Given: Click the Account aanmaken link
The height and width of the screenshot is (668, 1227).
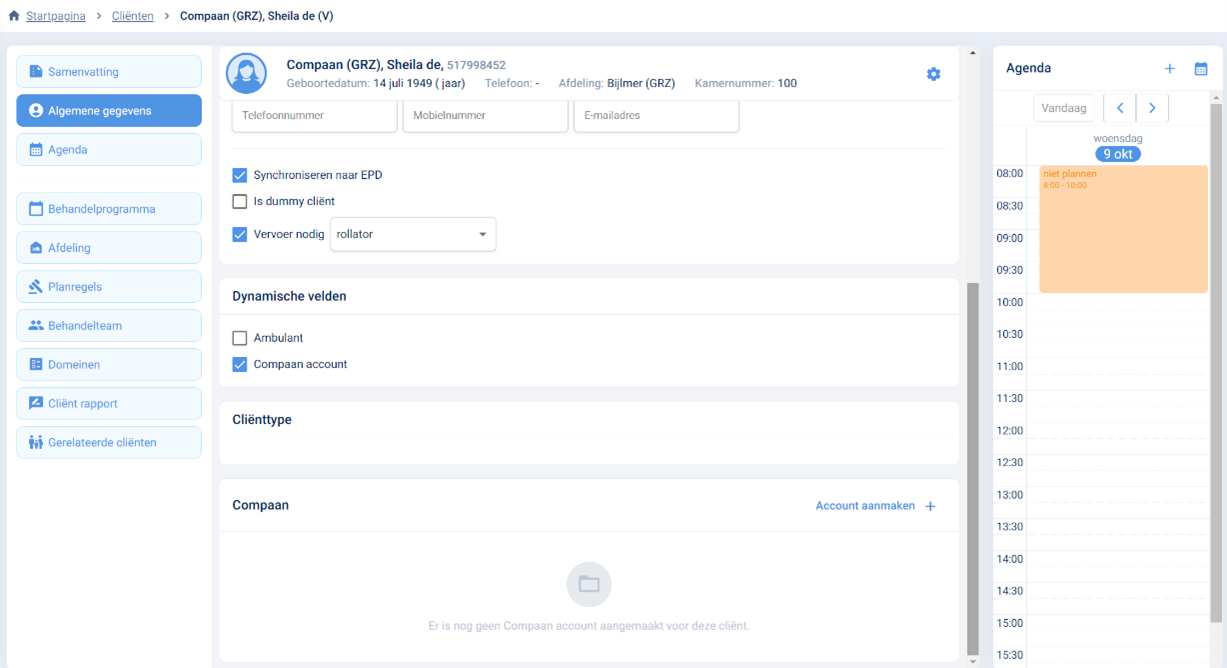Looking at the screenshot, I should 865,506.
